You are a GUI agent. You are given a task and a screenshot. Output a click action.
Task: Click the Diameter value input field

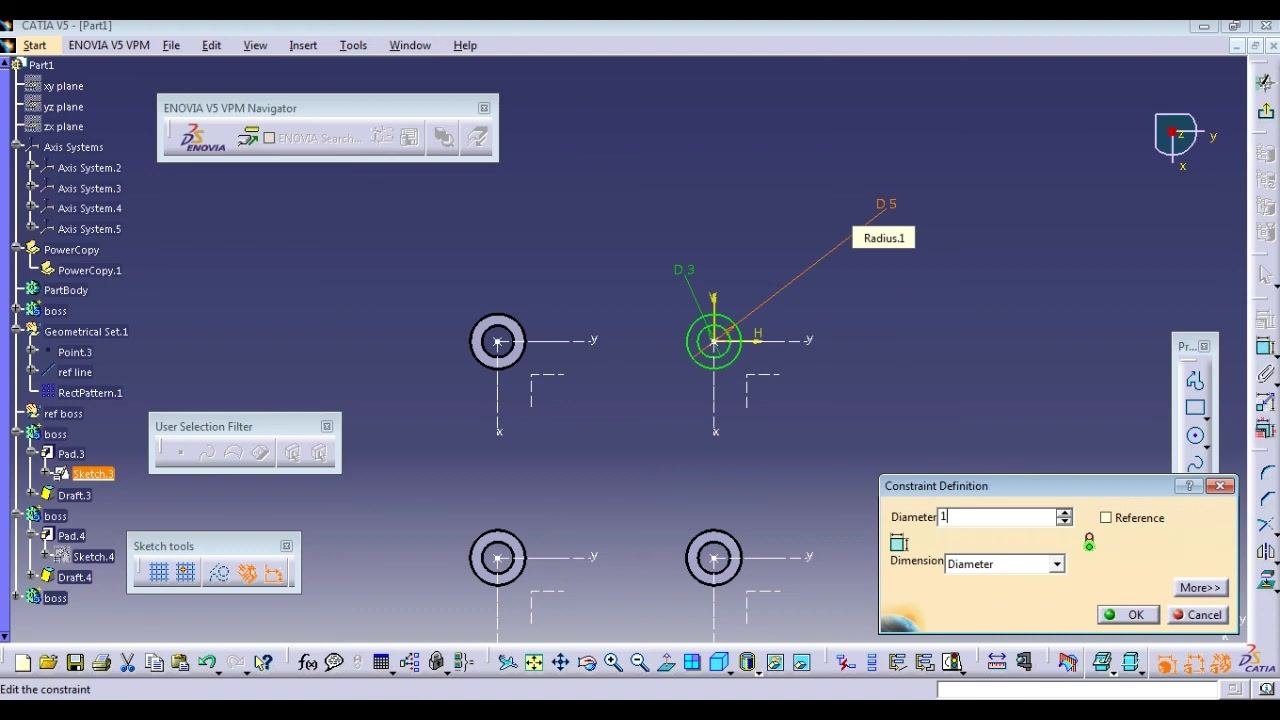click(996, 517)
